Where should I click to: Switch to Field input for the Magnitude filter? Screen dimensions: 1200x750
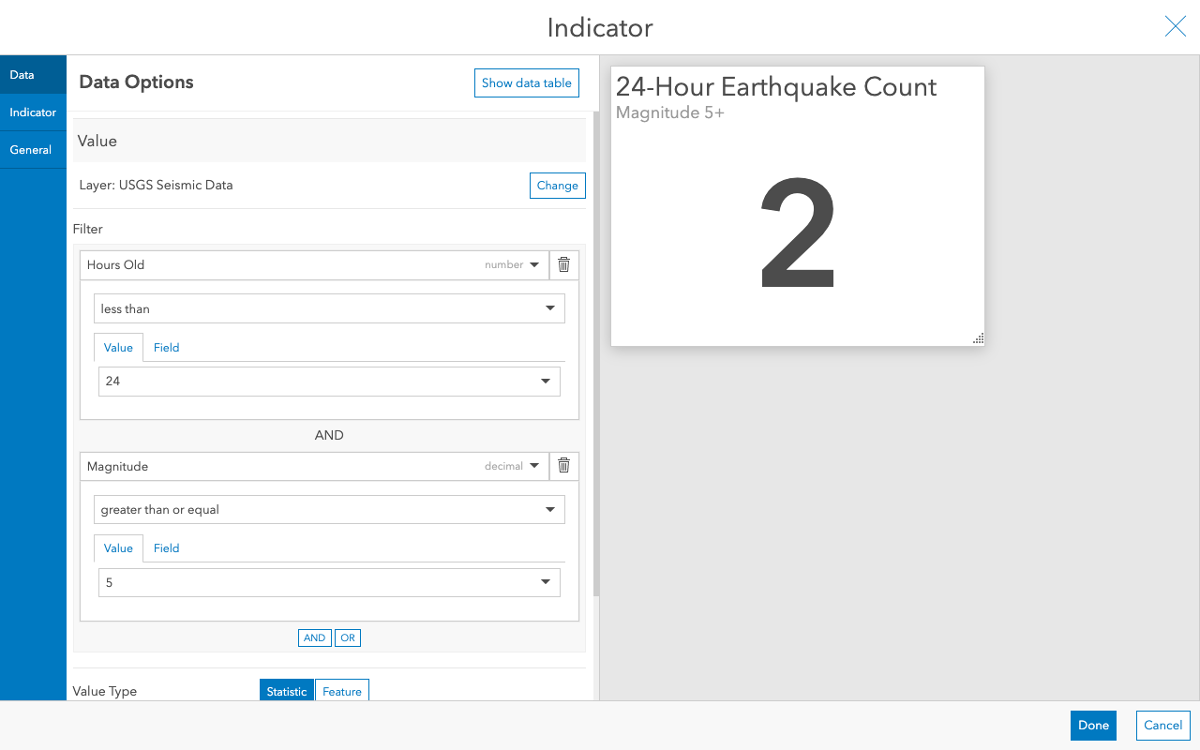[166, 548]
